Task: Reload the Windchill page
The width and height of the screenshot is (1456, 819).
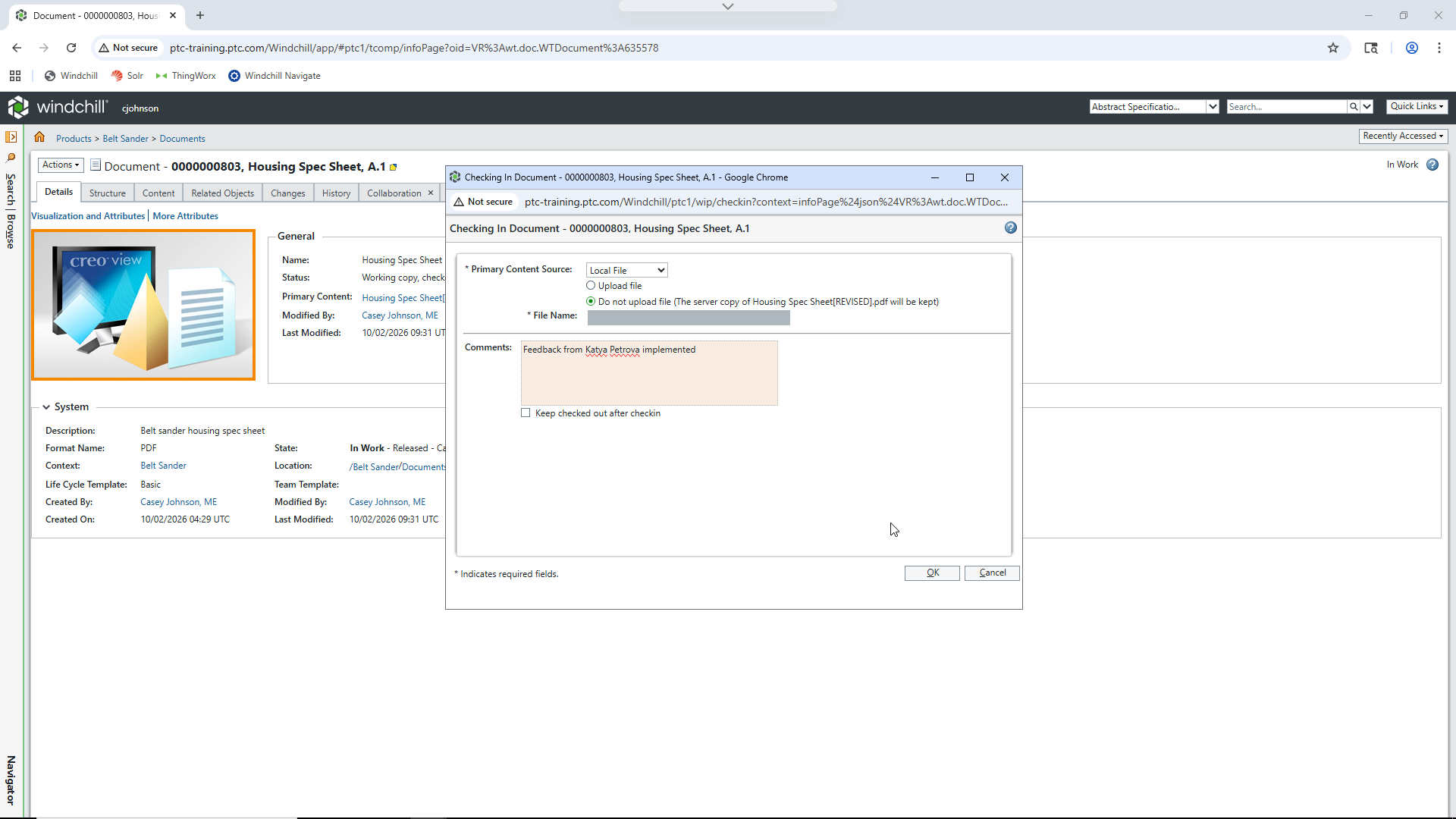Action: click(71, 48)
